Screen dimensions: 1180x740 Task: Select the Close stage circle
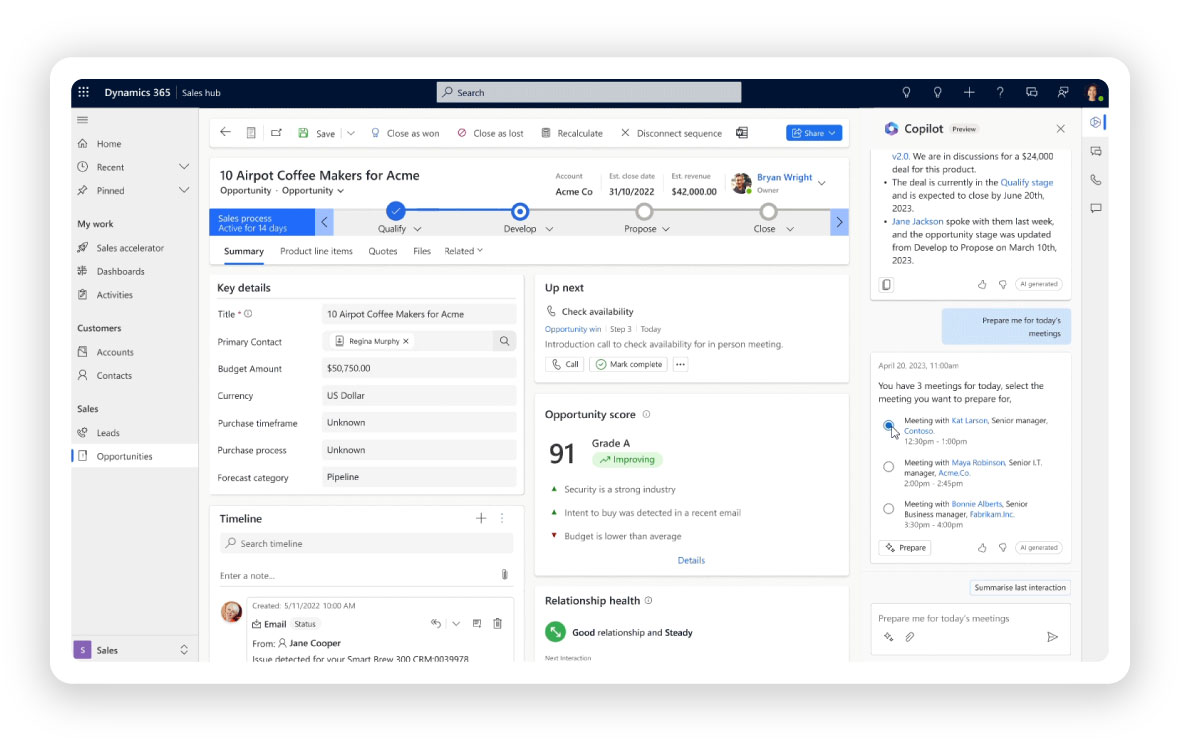pos(768,212)
